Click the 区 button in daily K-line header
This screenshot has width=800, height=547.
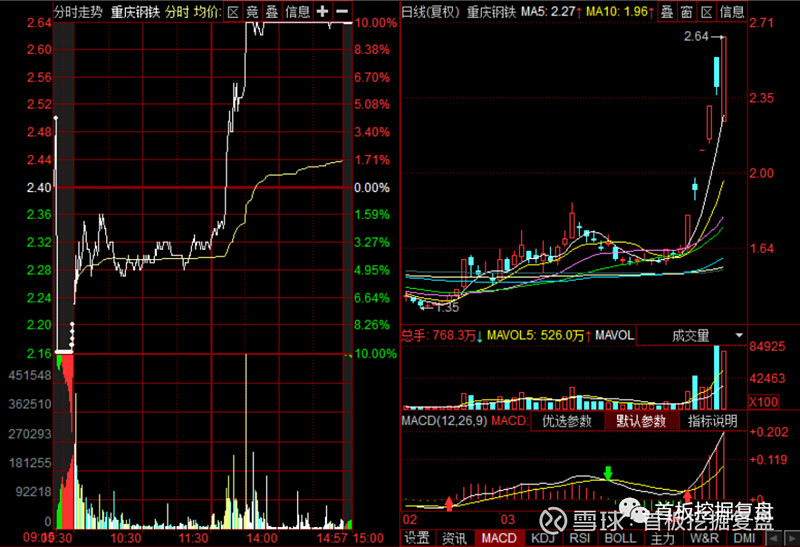[x=706, y=11]
